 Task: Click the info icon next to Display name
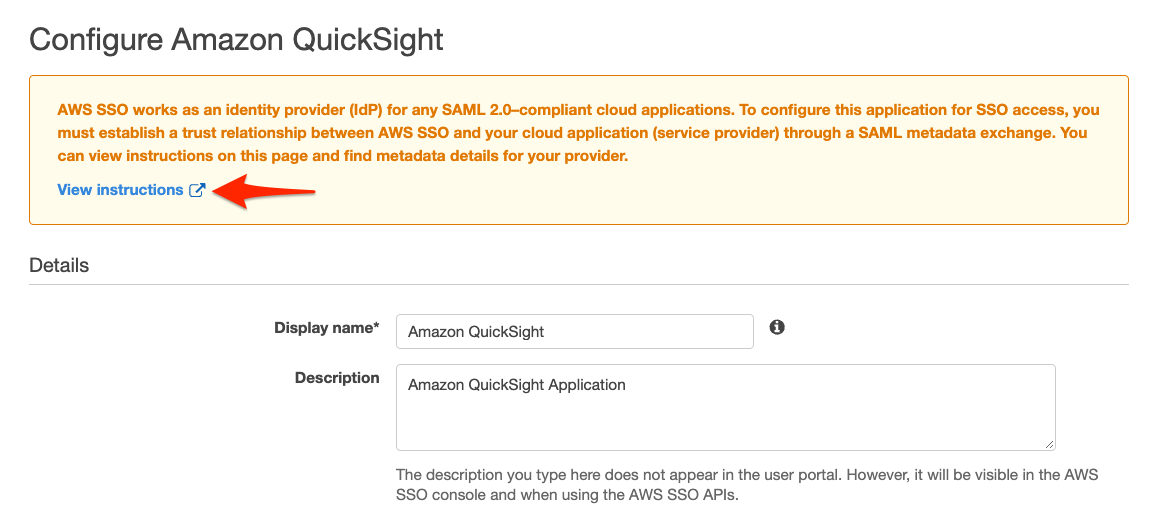777,327
